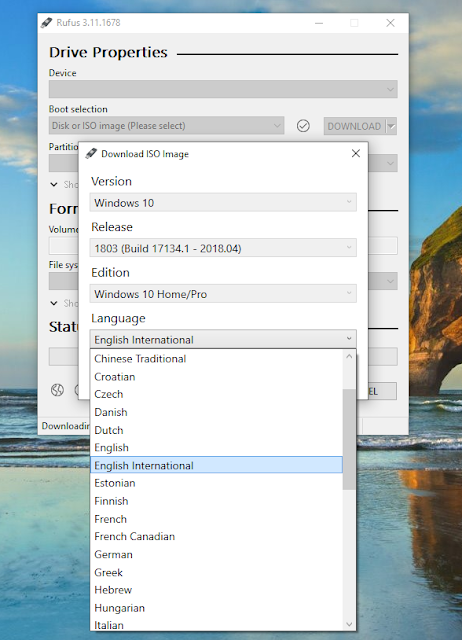The height and width of the screenshot is (640, 462).
Task: Select Hebrew from the language list
Action: [216, 590]
